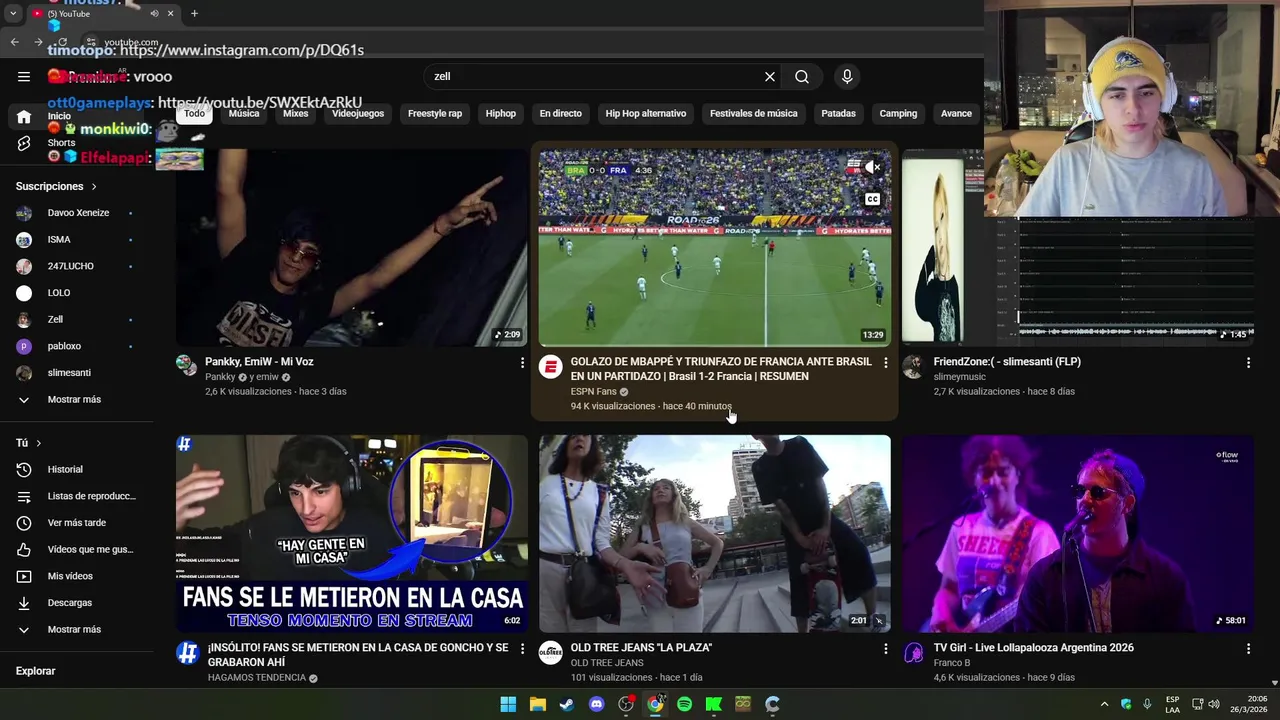Open Spotify from the taskbar
Screen dimensions: 1280x720
tap(685, 704)
